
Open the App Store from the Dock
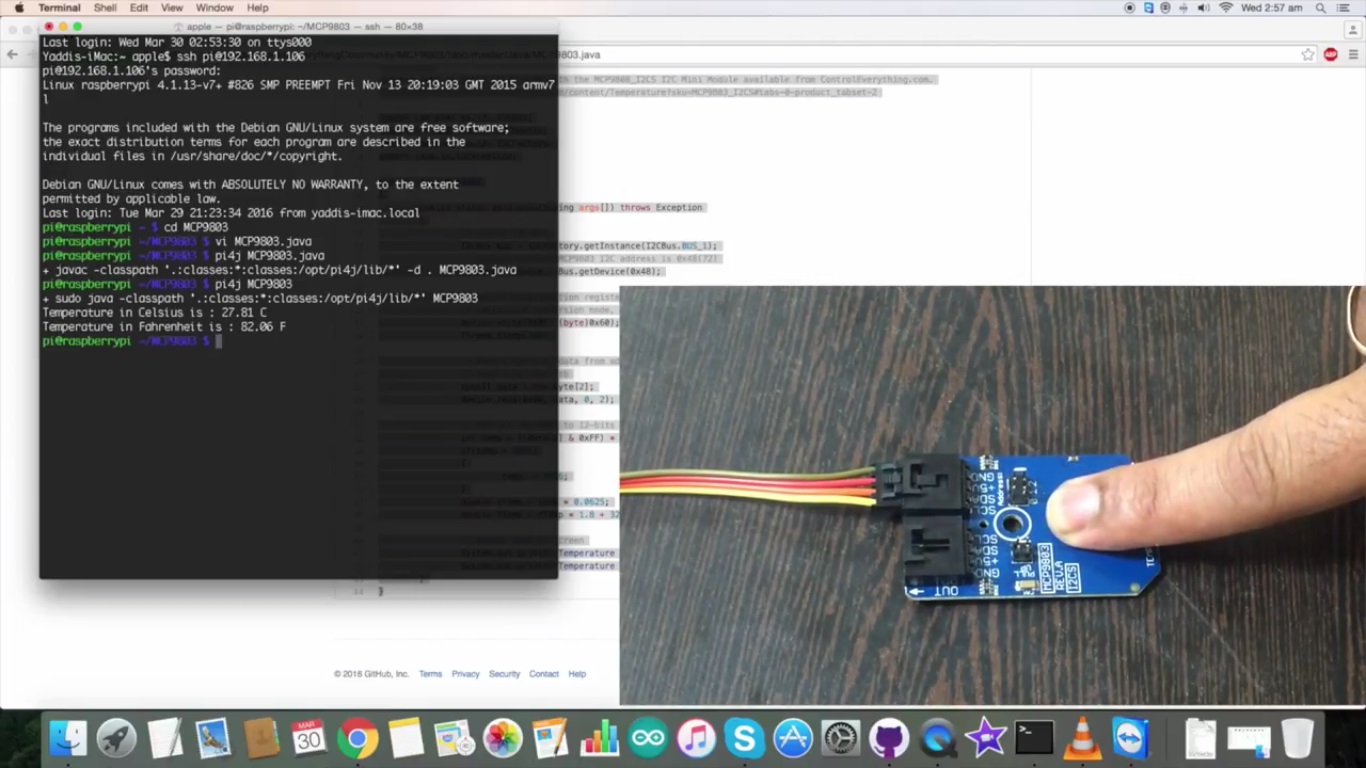[792, 738]
